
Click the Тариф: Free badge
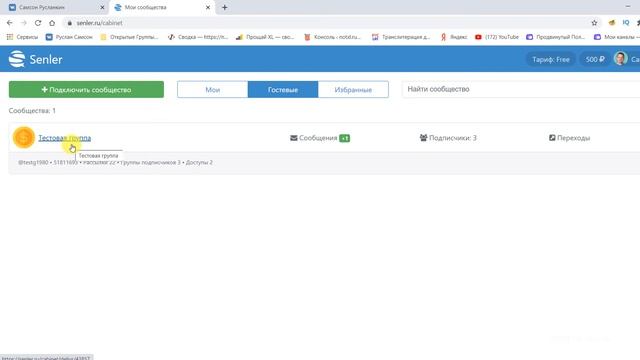click(x=551, y=59)
